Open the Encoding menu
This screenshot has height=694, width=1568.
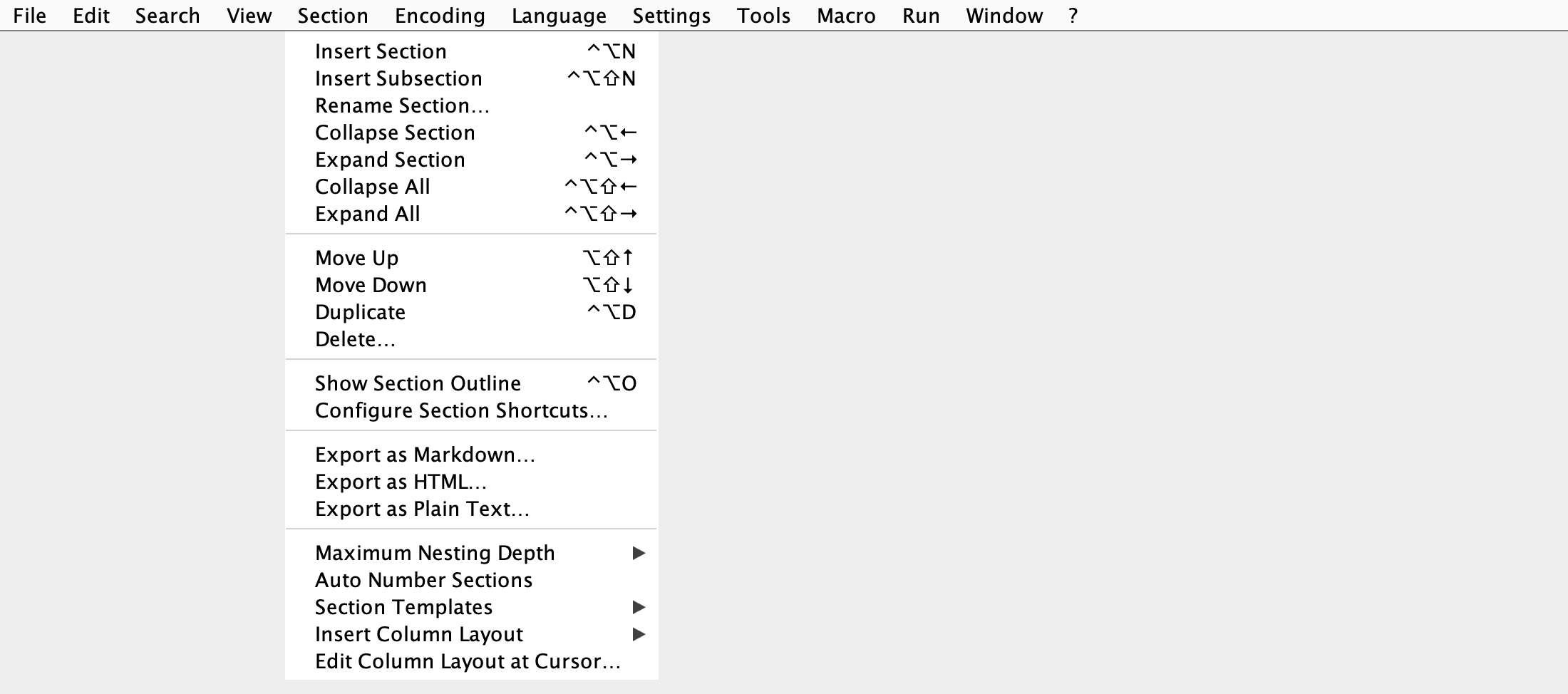440,16
